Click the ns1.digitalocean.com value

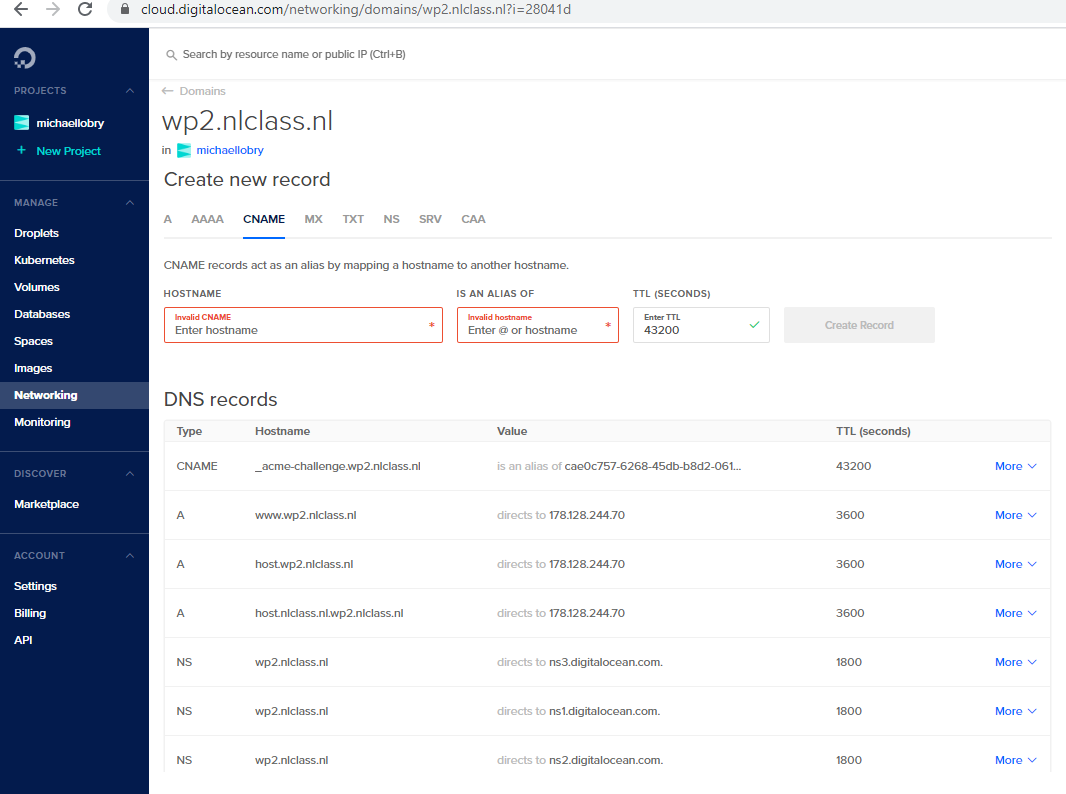[x=604, y=711]
